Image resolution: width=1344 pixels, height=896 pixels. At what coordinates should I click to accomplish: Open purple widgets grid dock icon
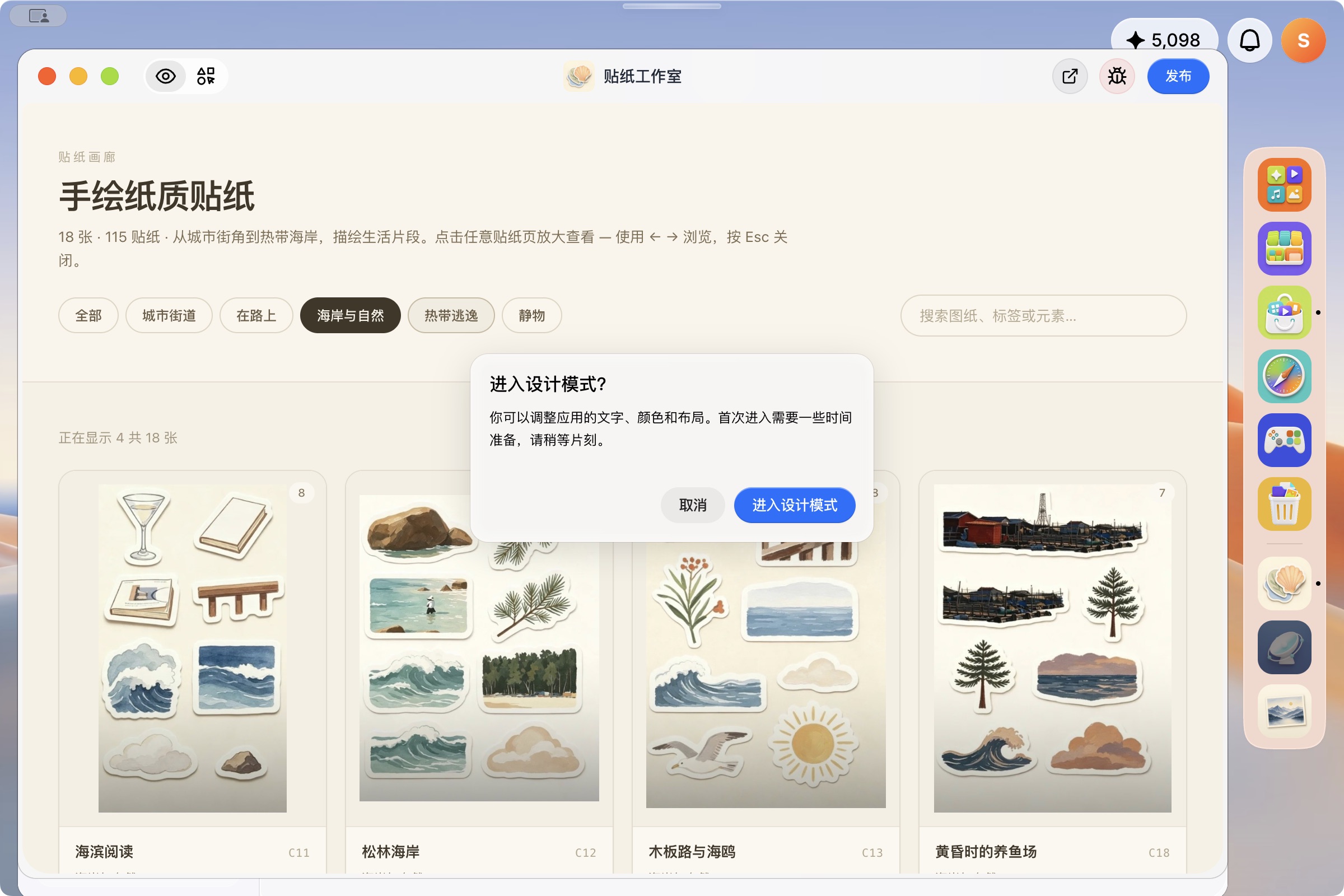[x=1284, y=249]
